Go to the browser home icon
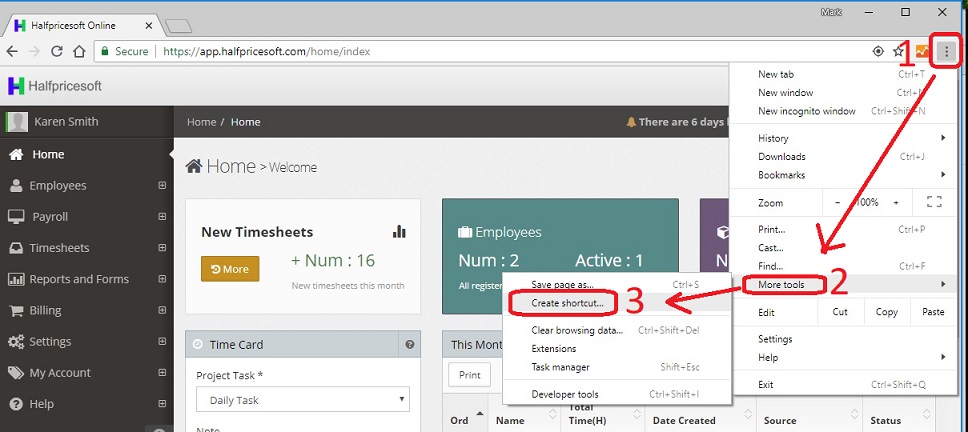The image size is (968, 432). pos(79,51)
